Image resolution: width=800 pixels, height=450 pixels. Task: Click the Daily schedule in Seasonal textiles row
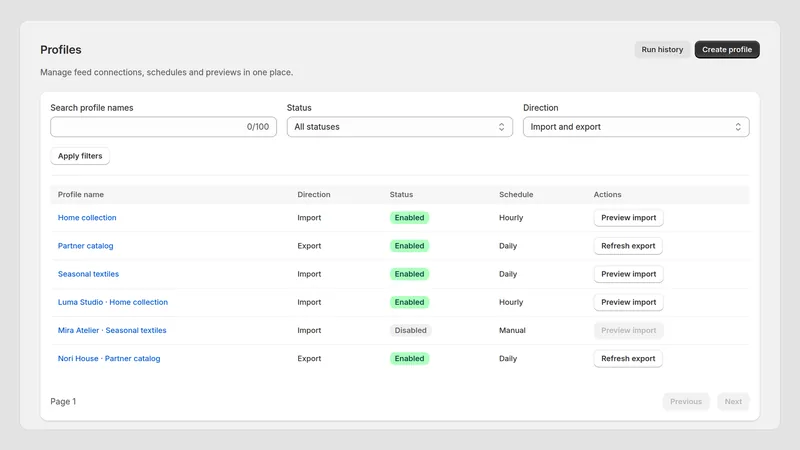click(x=508, y=274)
